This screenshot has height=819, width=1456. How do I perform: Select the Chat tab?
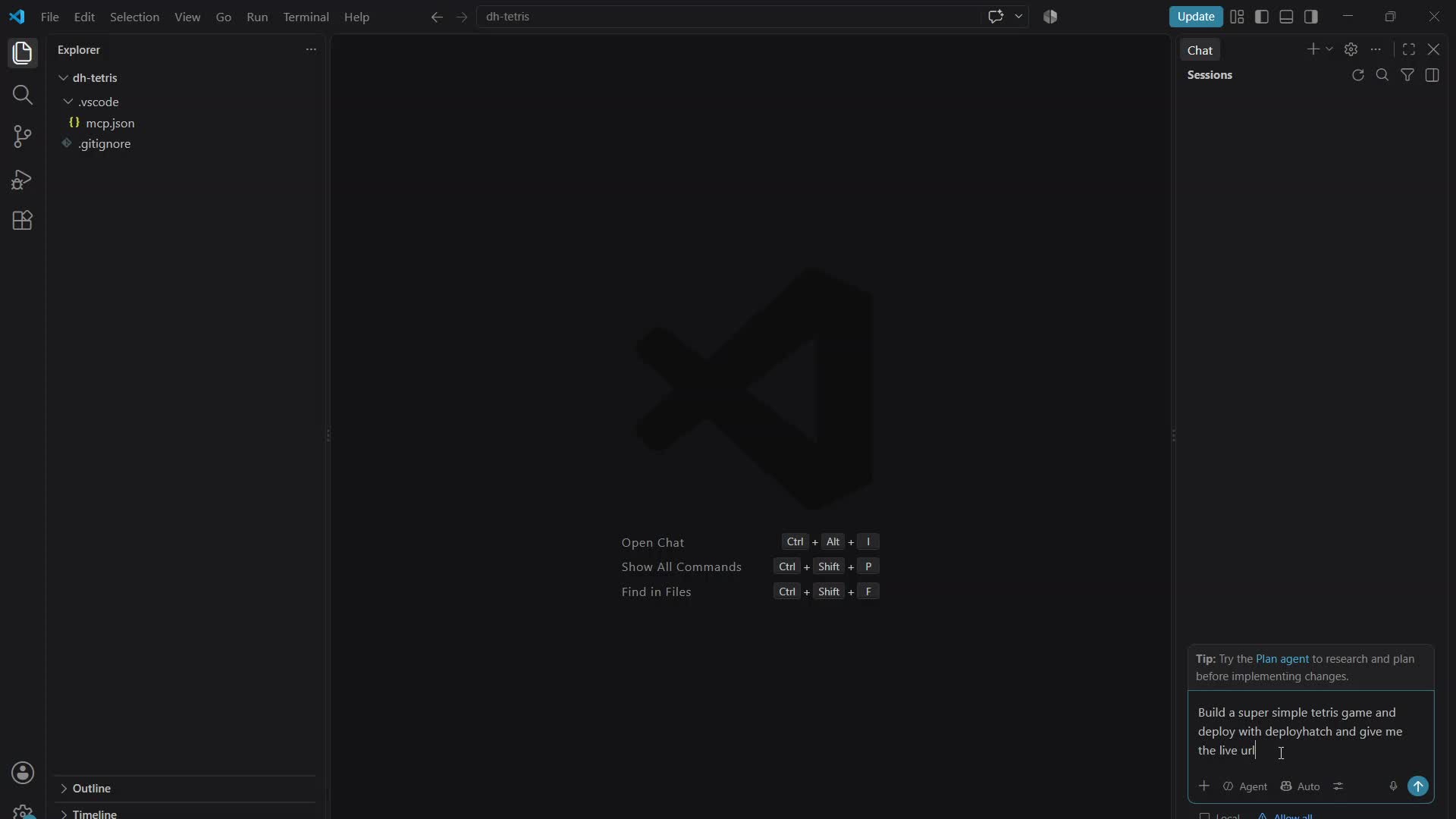point(1200,50)
